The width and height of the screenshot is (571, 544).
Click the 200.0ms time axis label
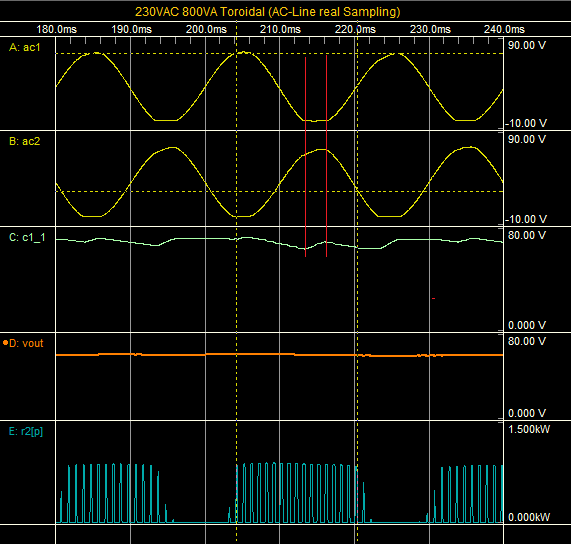tap(206, 29)
